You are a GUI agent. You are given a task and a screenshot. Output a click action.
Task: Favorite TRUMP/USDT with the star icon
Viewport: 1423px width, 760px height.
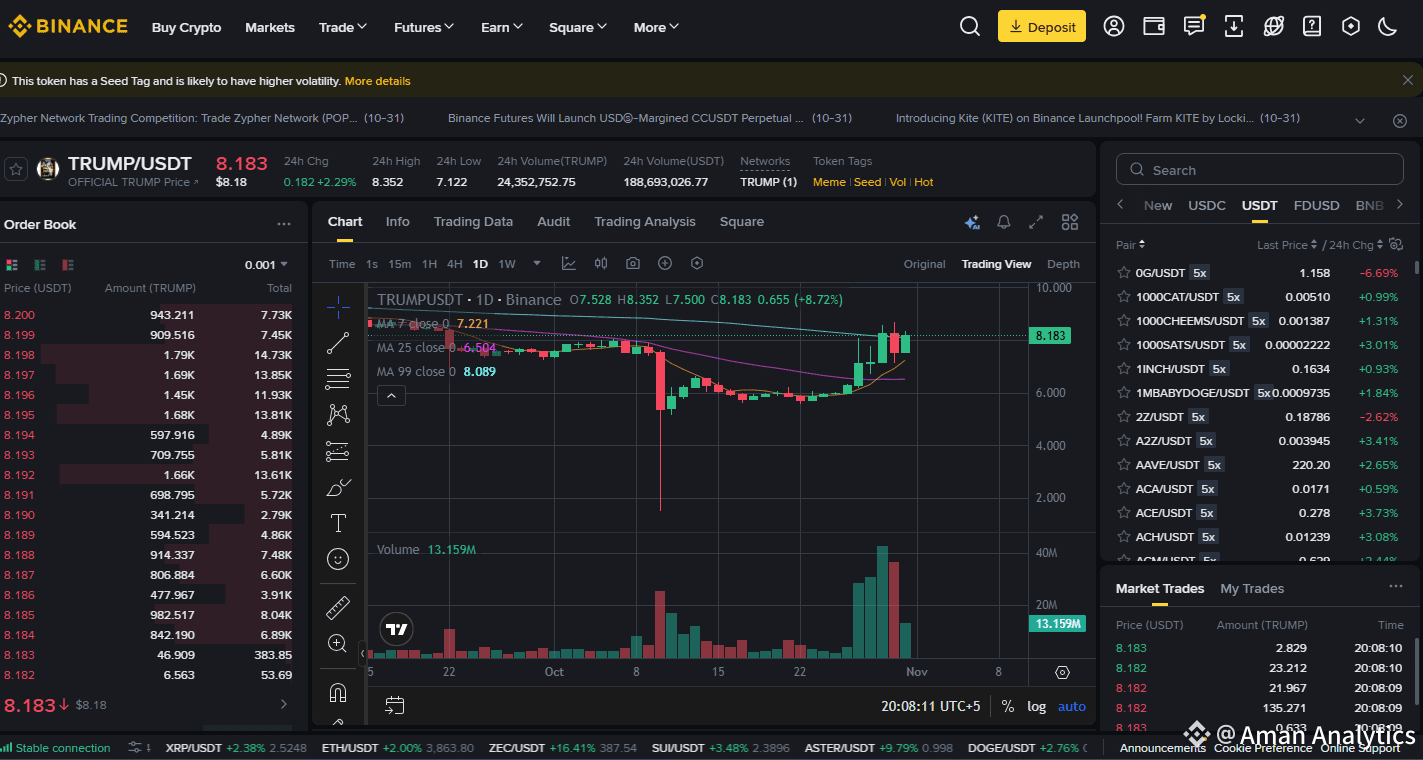16,169
